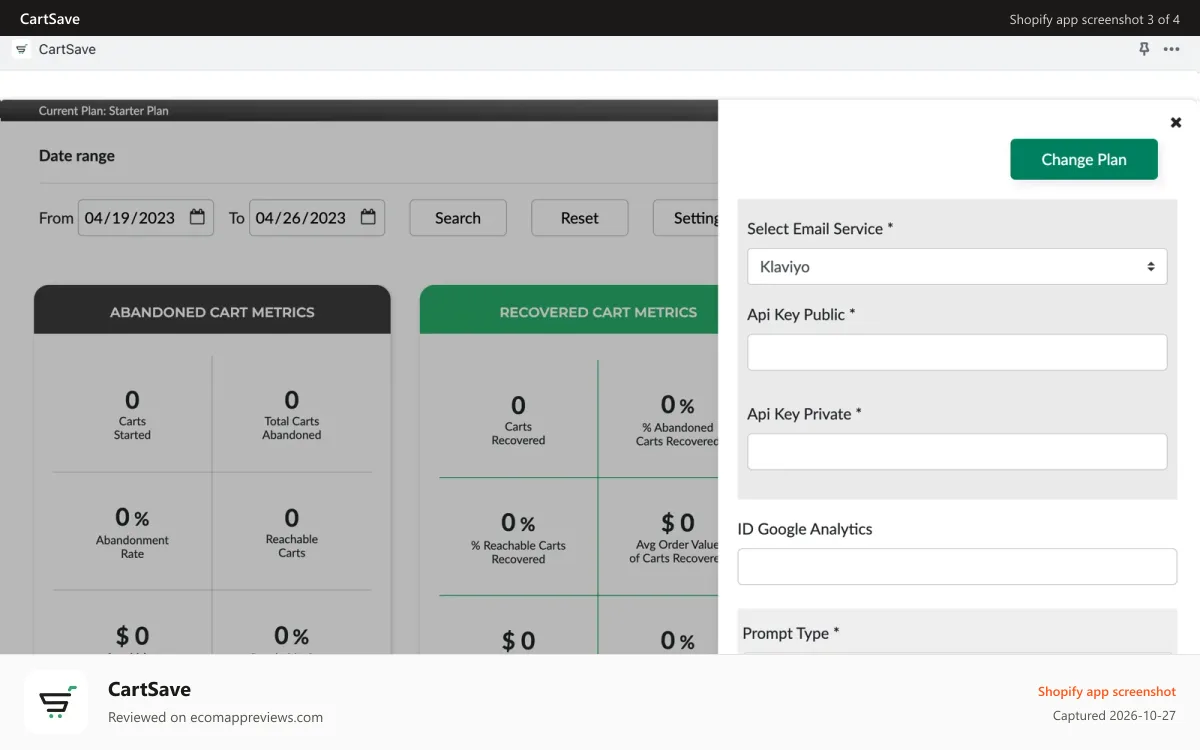This screenshot has height=750, width=1200.
Task: Click the CartSave cart logo in the app header
Action: tap(22, 49)
